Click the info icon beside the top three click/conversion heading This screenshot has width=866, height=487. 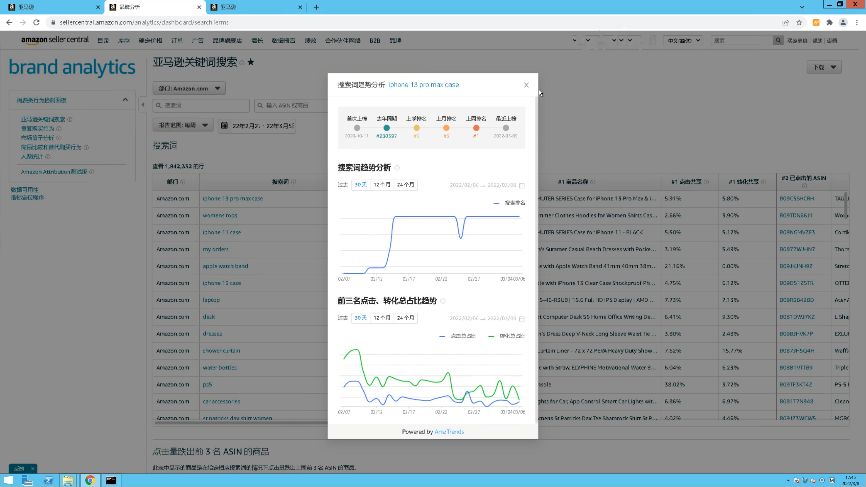click(443, 301)
